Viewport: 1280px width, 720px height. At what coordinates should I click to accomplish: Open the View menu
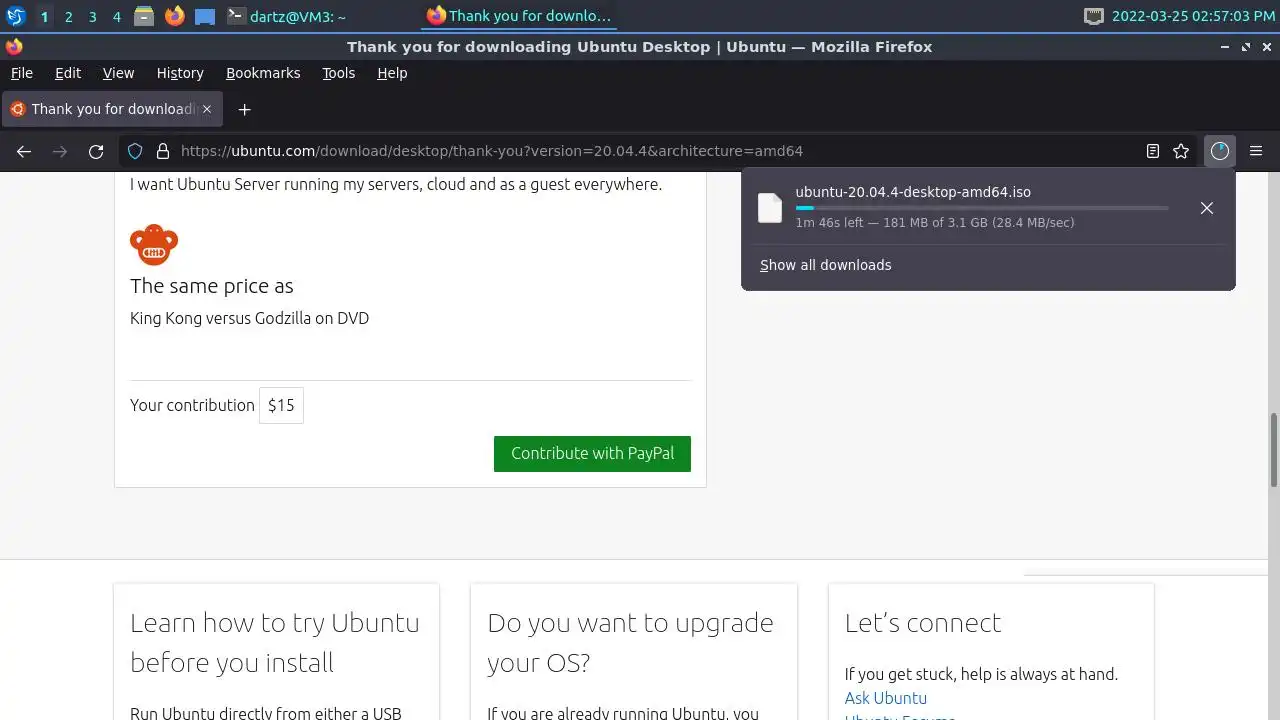click(x=118, y=73)
